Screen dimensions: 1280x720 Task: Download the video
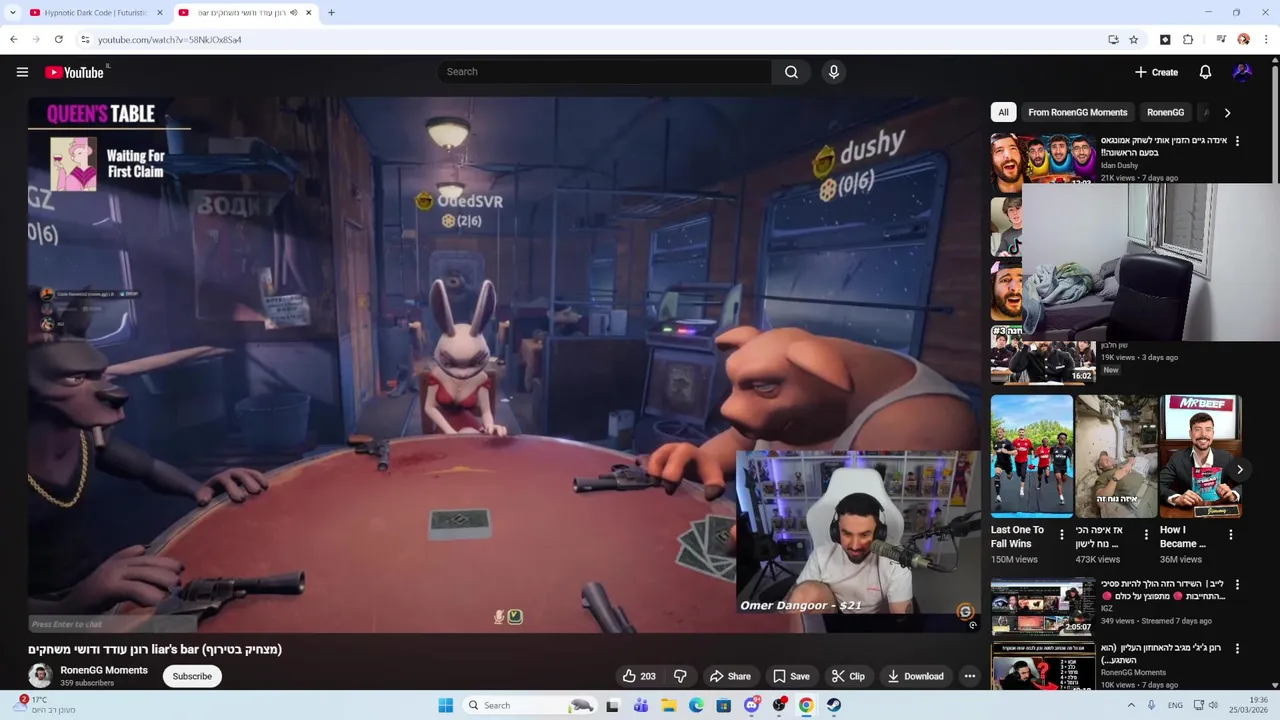point(915,676)
